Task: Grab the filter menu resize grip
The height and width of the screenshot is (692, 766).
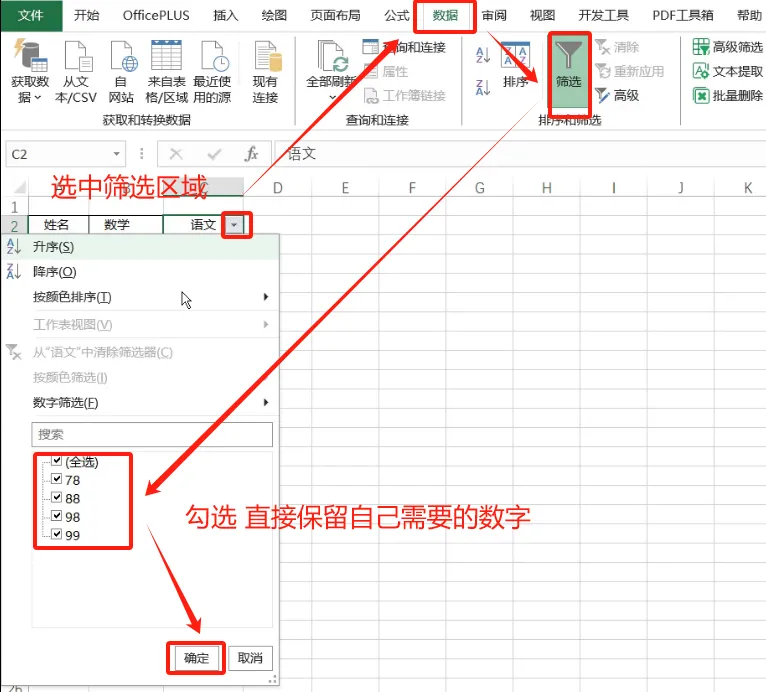Action: 273,679
